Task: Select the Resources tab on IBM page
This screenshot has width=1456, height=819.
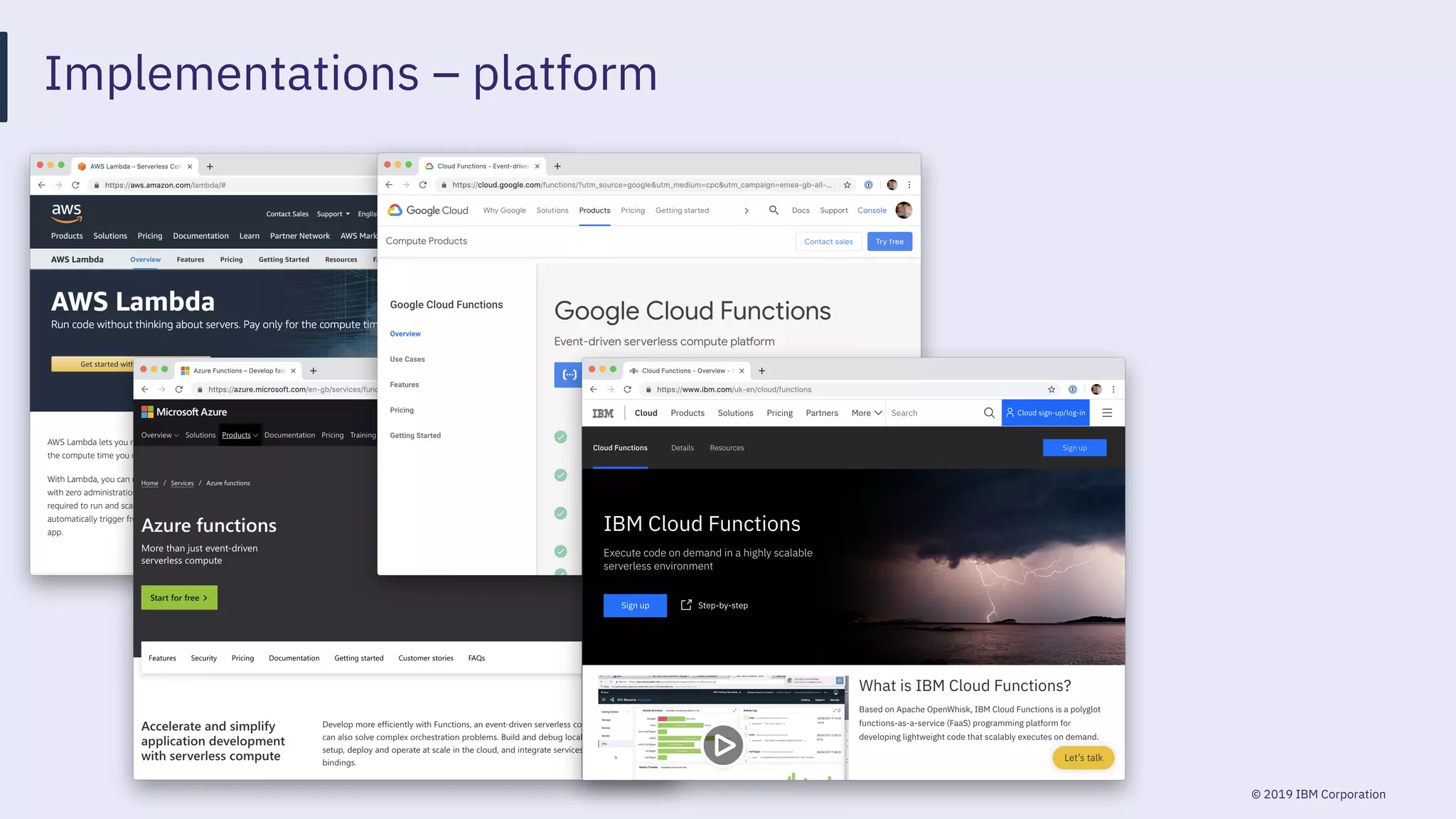Action: coord(727,448)
